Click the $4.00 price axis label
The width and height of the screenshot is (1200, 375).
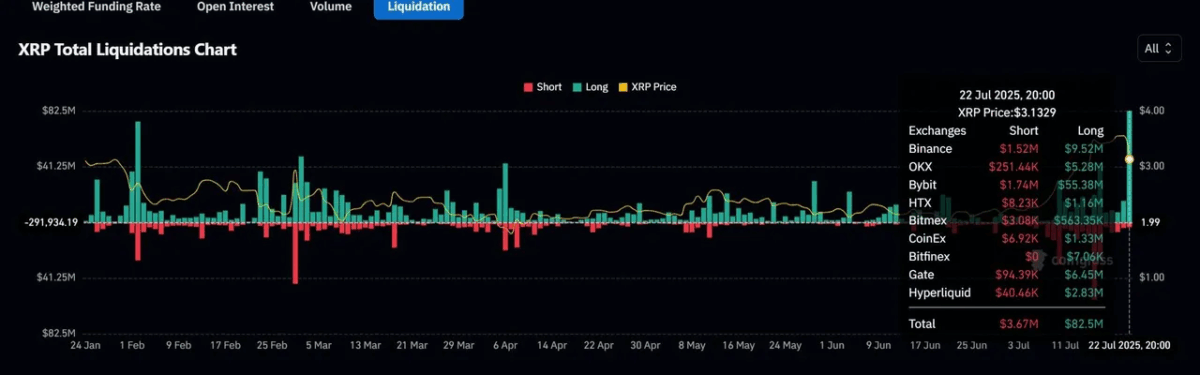1151,111
